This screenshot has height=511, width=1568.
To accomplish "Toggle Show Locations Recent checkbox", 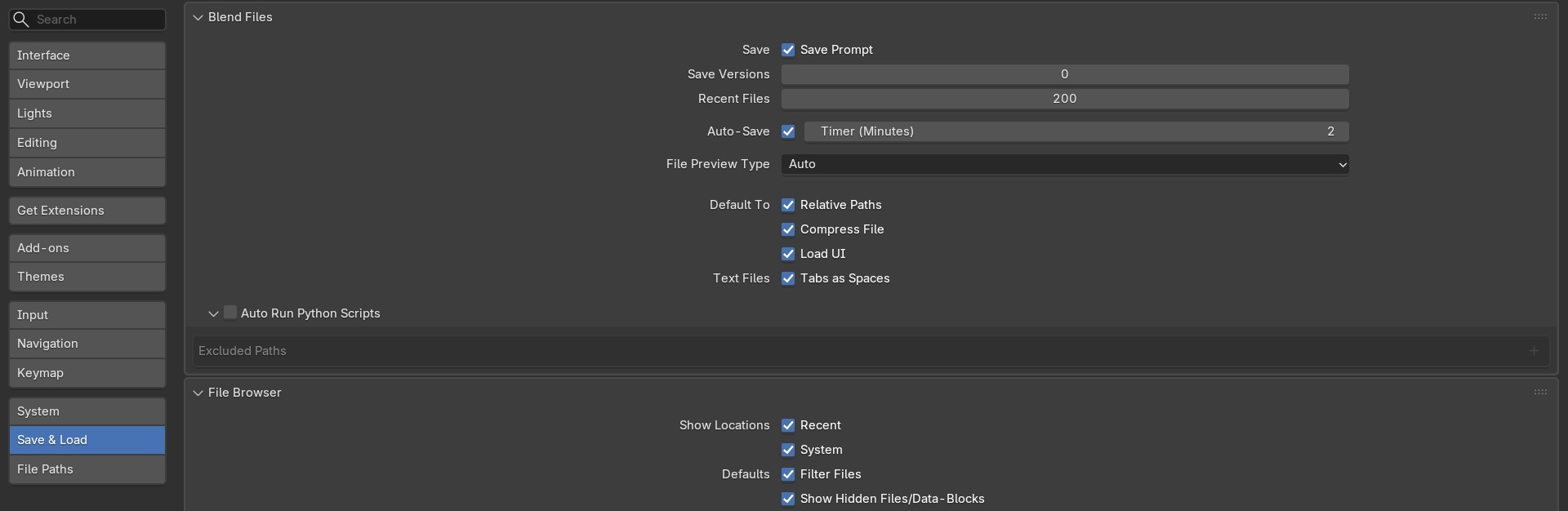I will [x=788, y=425].
